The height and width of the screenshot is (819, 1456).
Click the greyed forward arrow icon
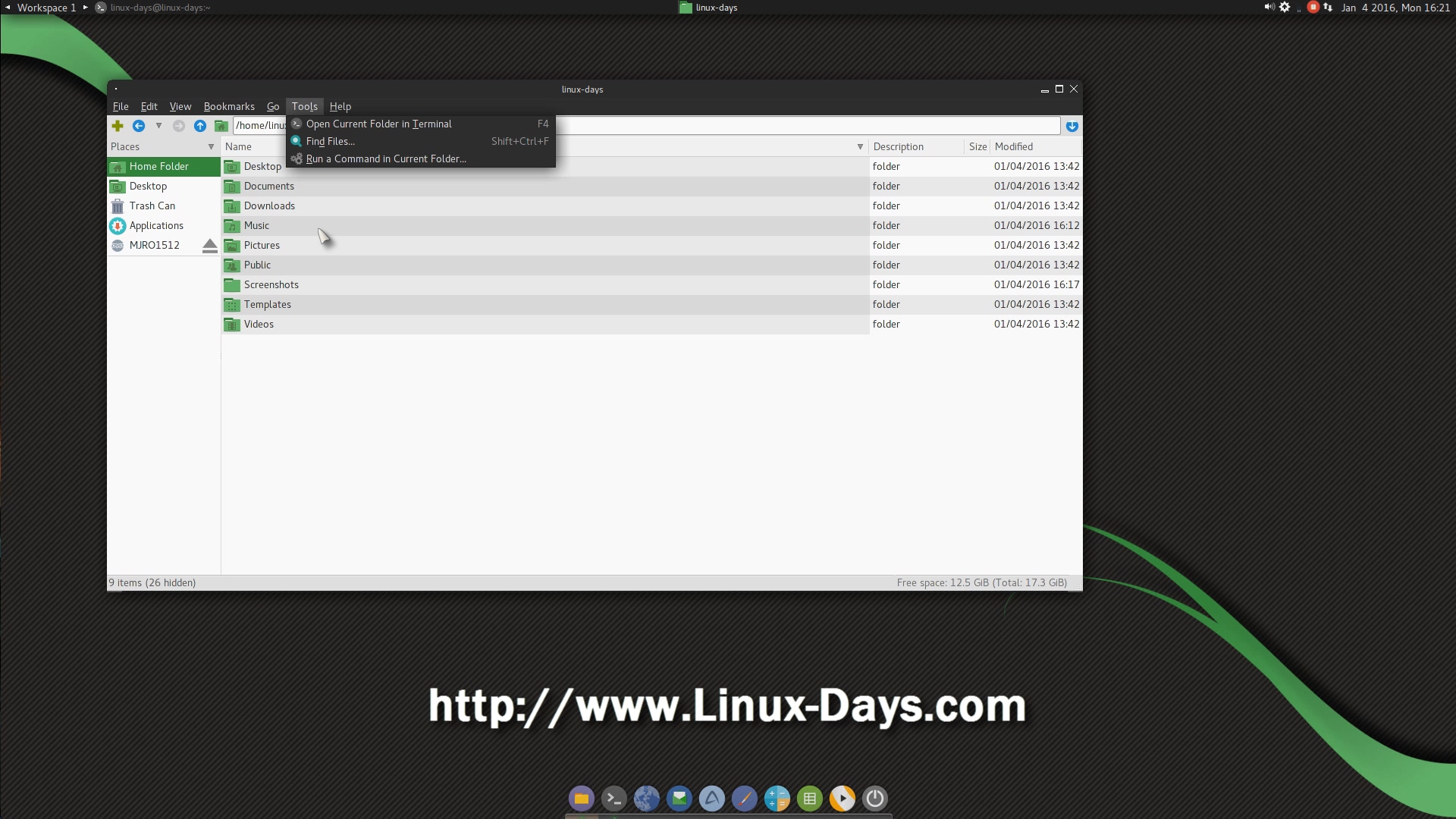coord(179,126)
